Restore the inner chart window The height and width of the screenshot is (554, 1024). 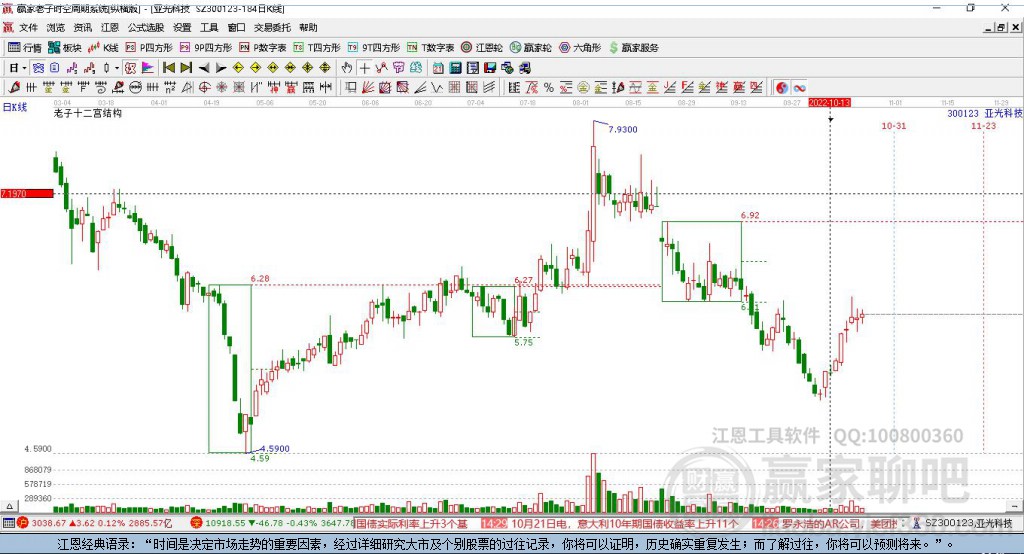(1001, 27)
